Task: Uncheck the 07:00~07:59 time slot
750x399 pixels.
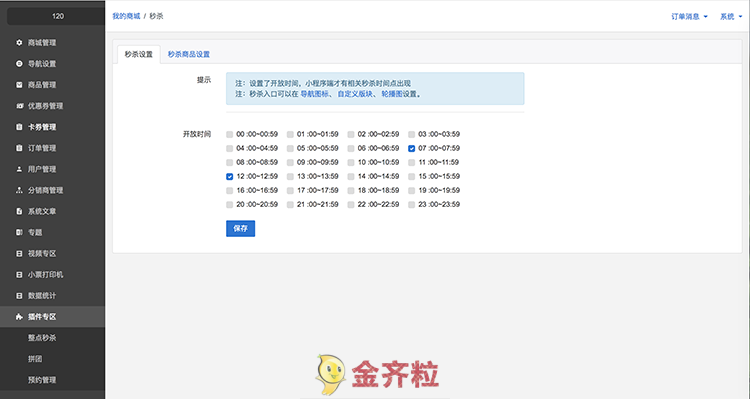Action: tap(411, 148)
